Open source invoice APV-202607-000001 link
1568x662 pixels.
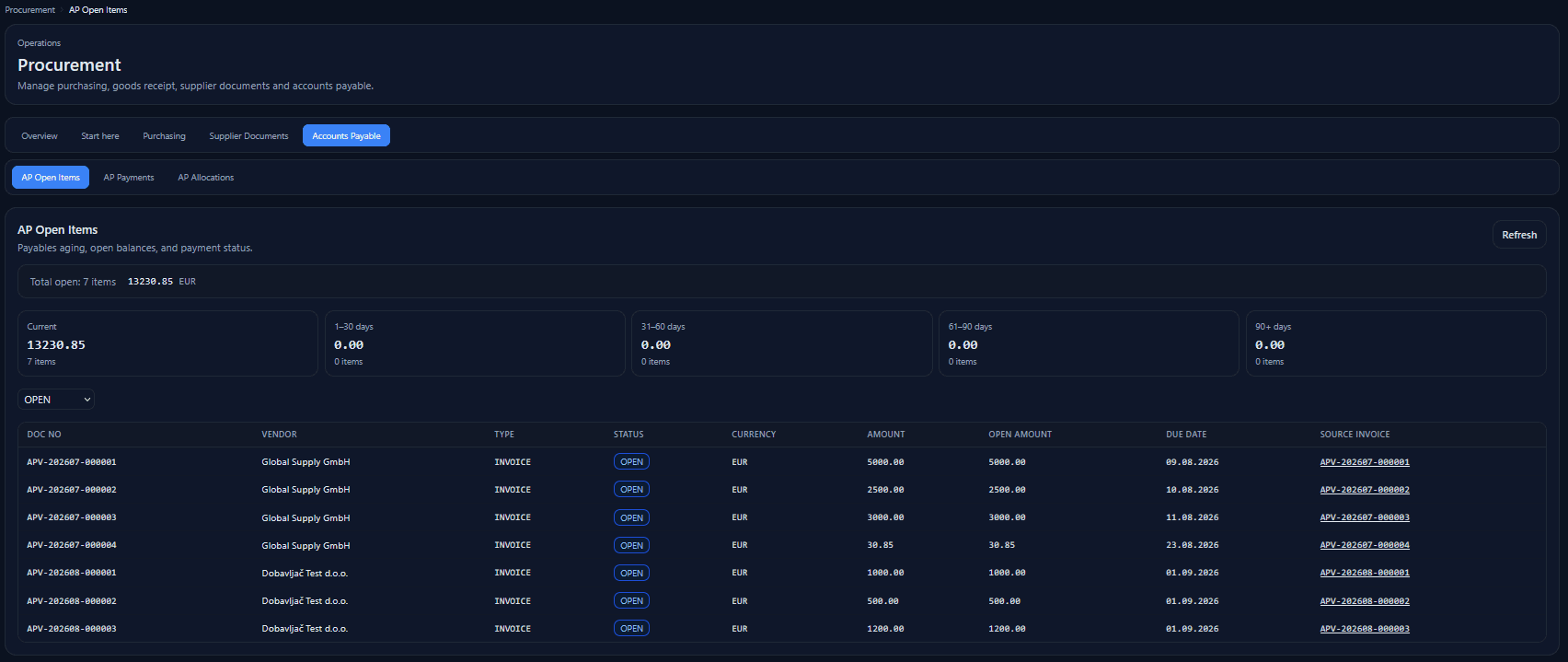pos(1365,462)
